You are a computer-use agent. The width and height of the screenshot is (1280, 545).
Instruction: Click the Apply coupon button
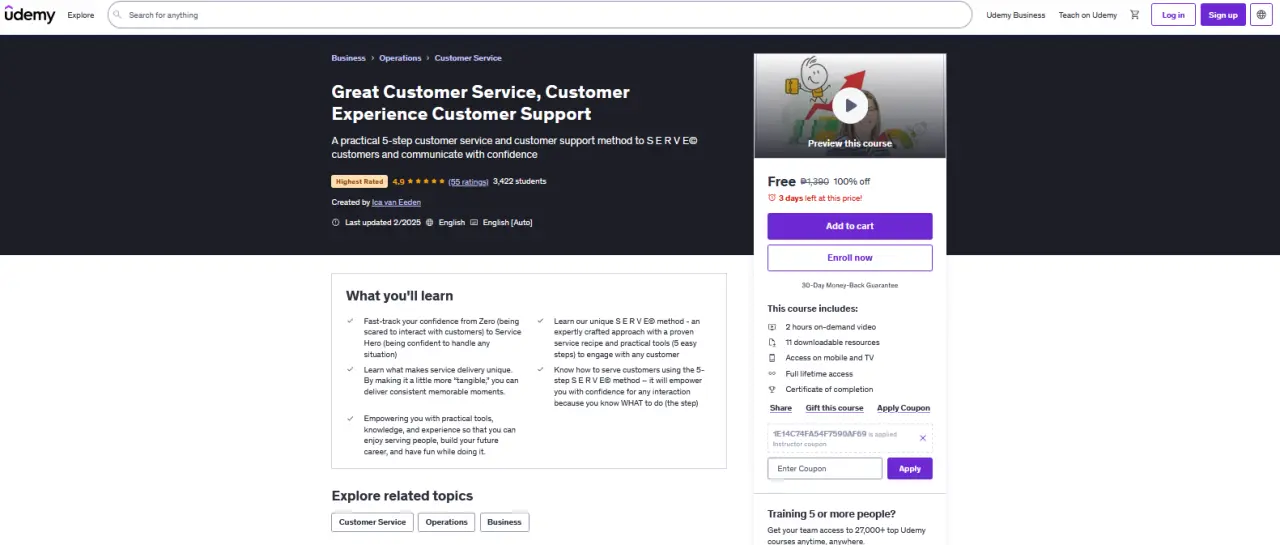click(x=910, y=468)
